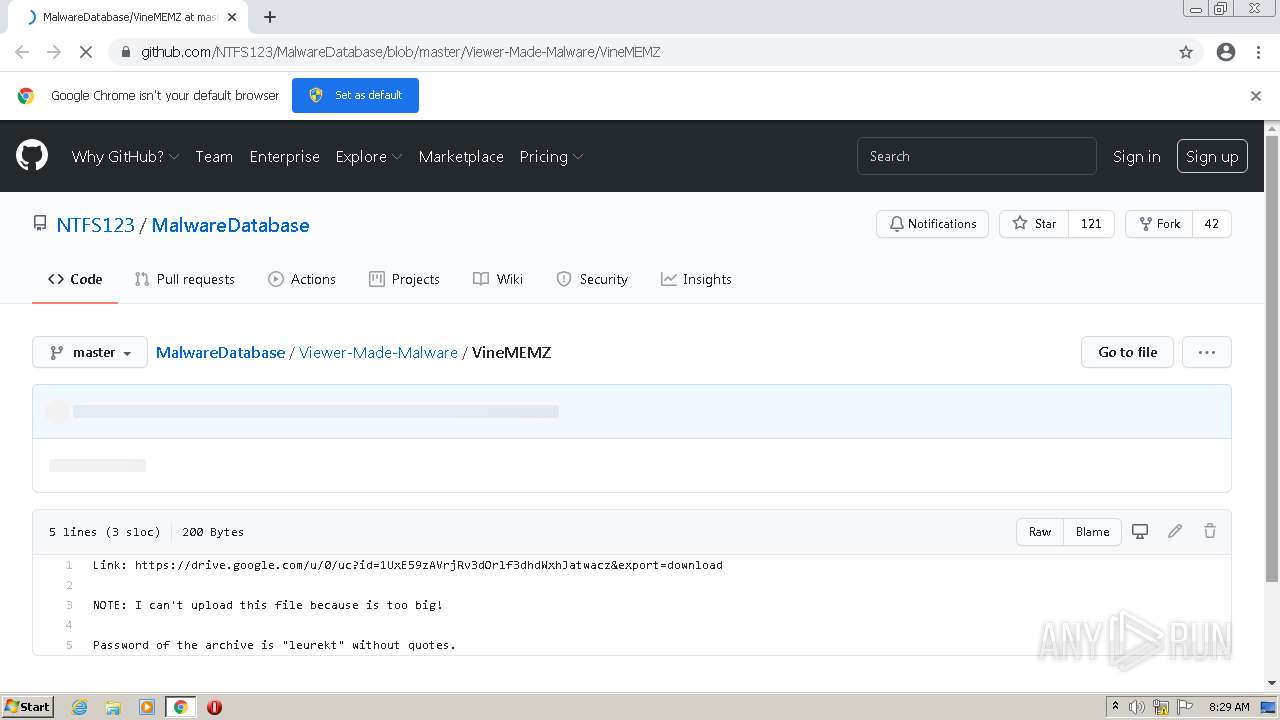Open the Marketplace menu item
The height and width of the screenshot is (720, 1280).
[x=461, y=156]
